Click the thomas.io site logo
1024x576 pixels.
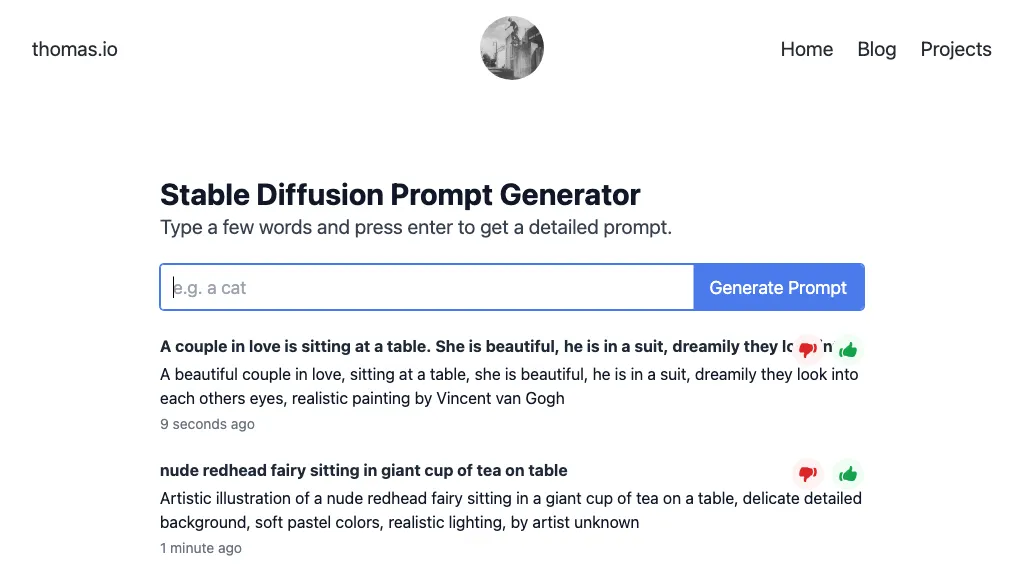pyautogui.click(x=75, y=49)
